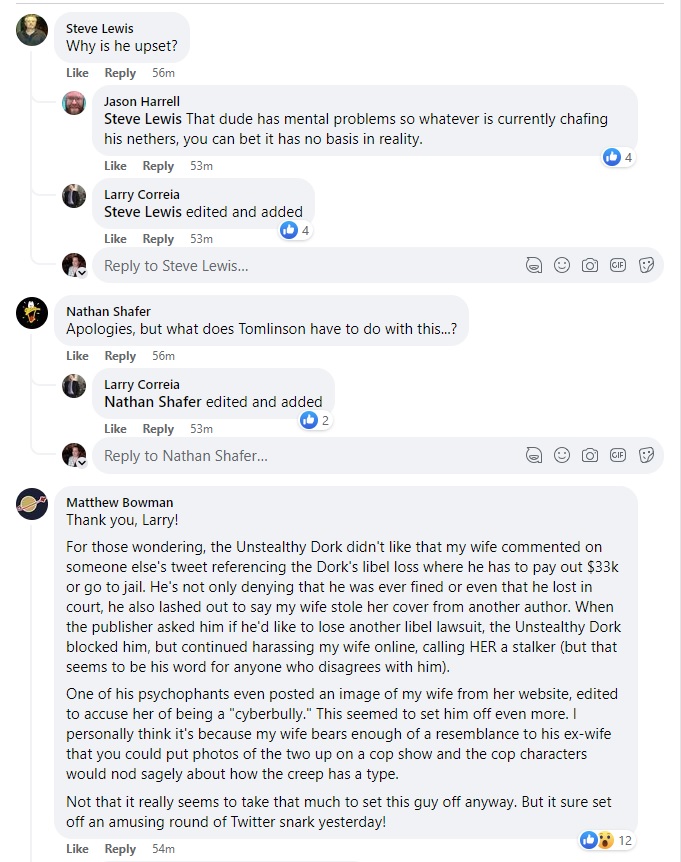Image resolution: width=681 pixels, height=862 pixels.
Task: Like Matthew Bowman's comment
Action: 77,849
